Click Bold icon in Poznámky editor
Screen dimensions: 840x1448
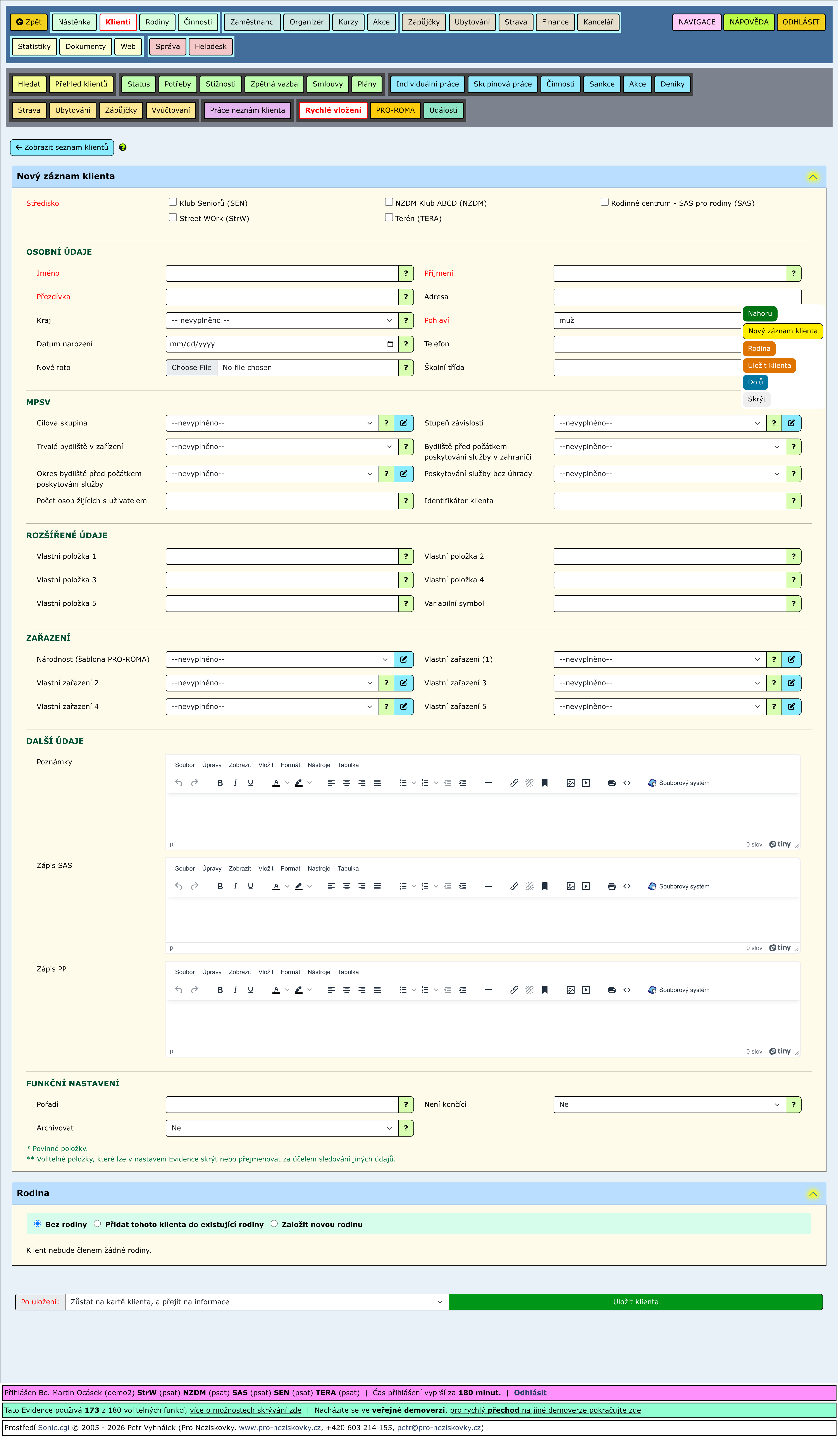click(220, 783)
